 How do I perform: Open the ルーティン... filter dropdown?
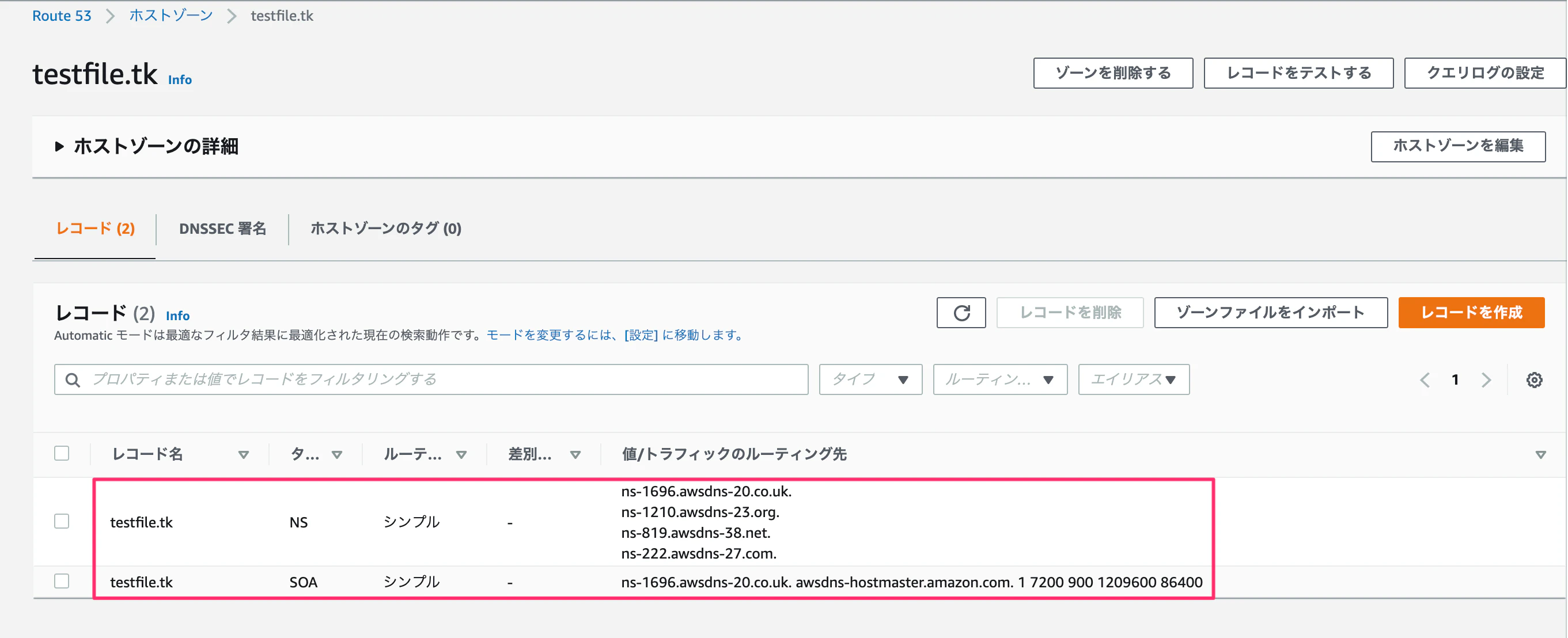pyautogui.click(x=1000, y=379)
